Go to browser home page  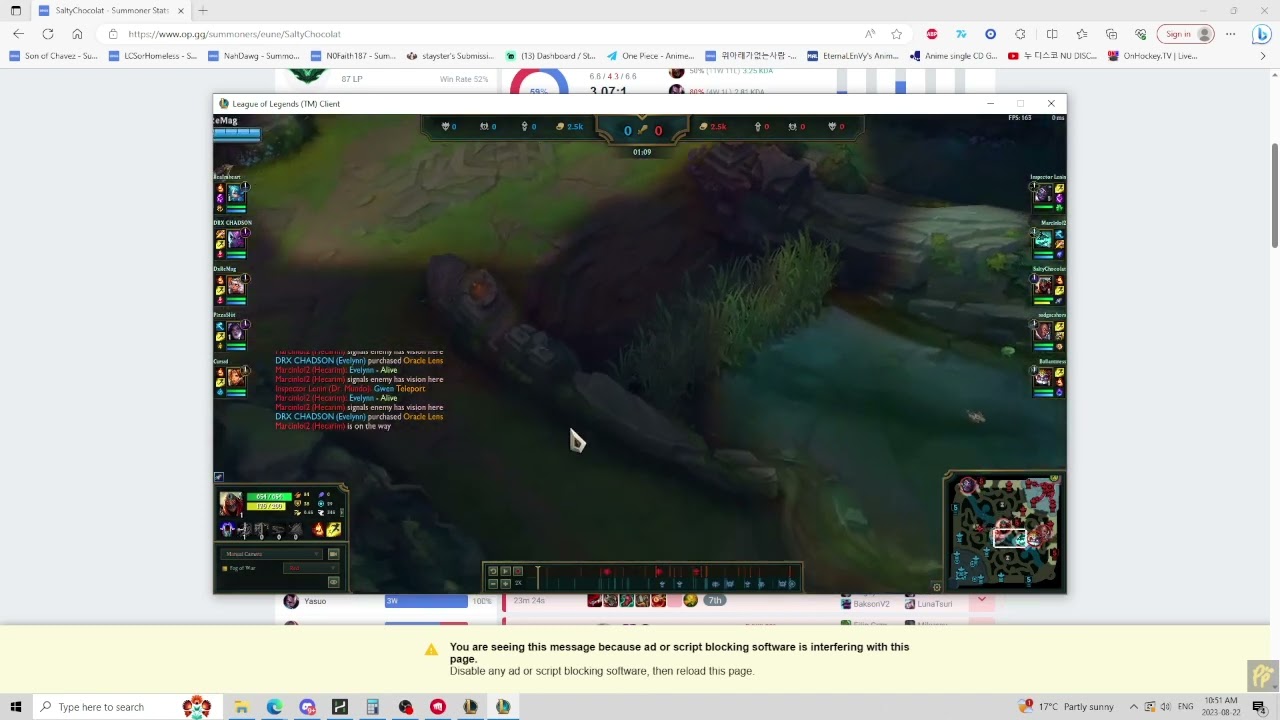pyautogui.click(x=77, y=34)
